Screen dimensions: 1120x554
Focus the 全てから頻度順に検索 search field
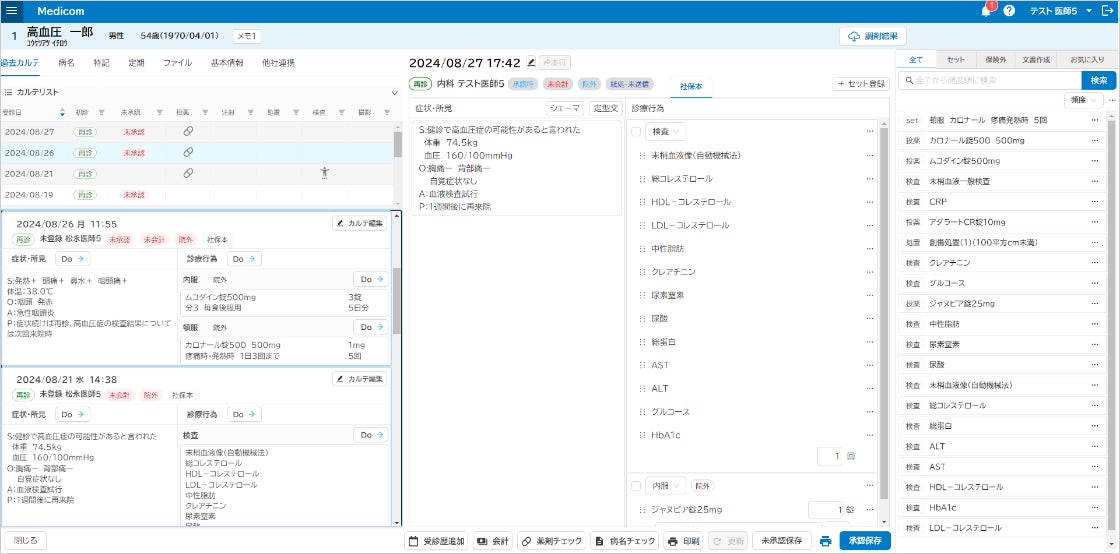tap(989, 80)
